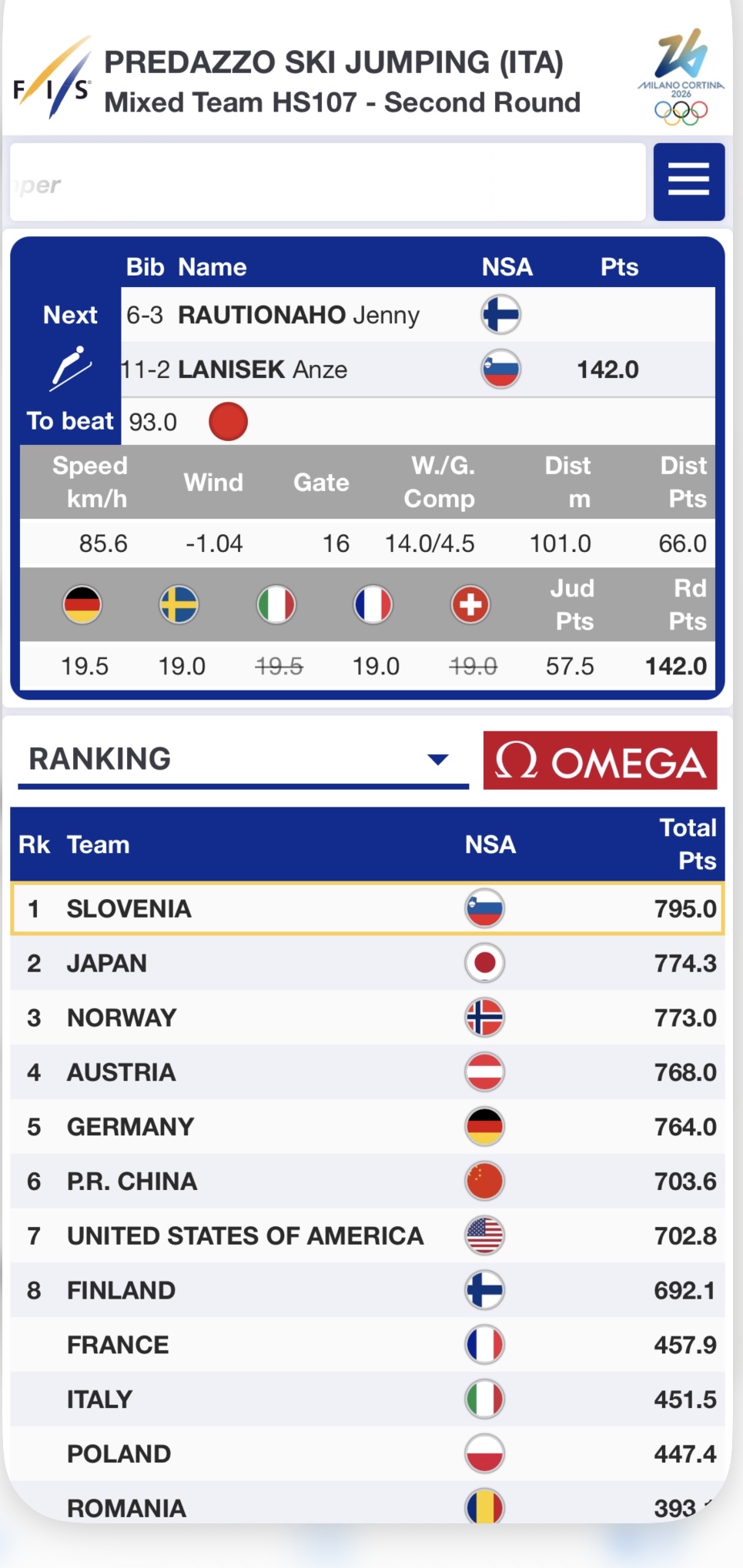
Task: Click the Swiss judge flag
Action: point(470,604)
